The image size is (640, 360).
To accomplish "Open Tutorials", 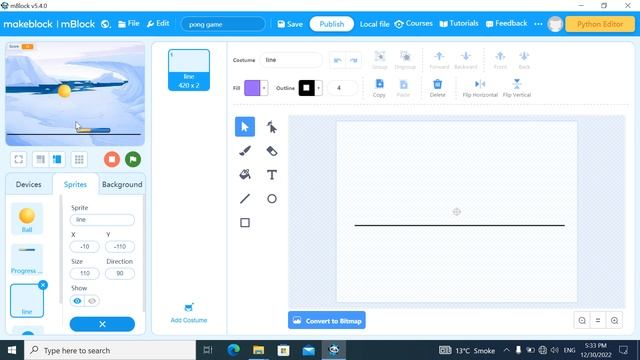I will click(459, 24).
